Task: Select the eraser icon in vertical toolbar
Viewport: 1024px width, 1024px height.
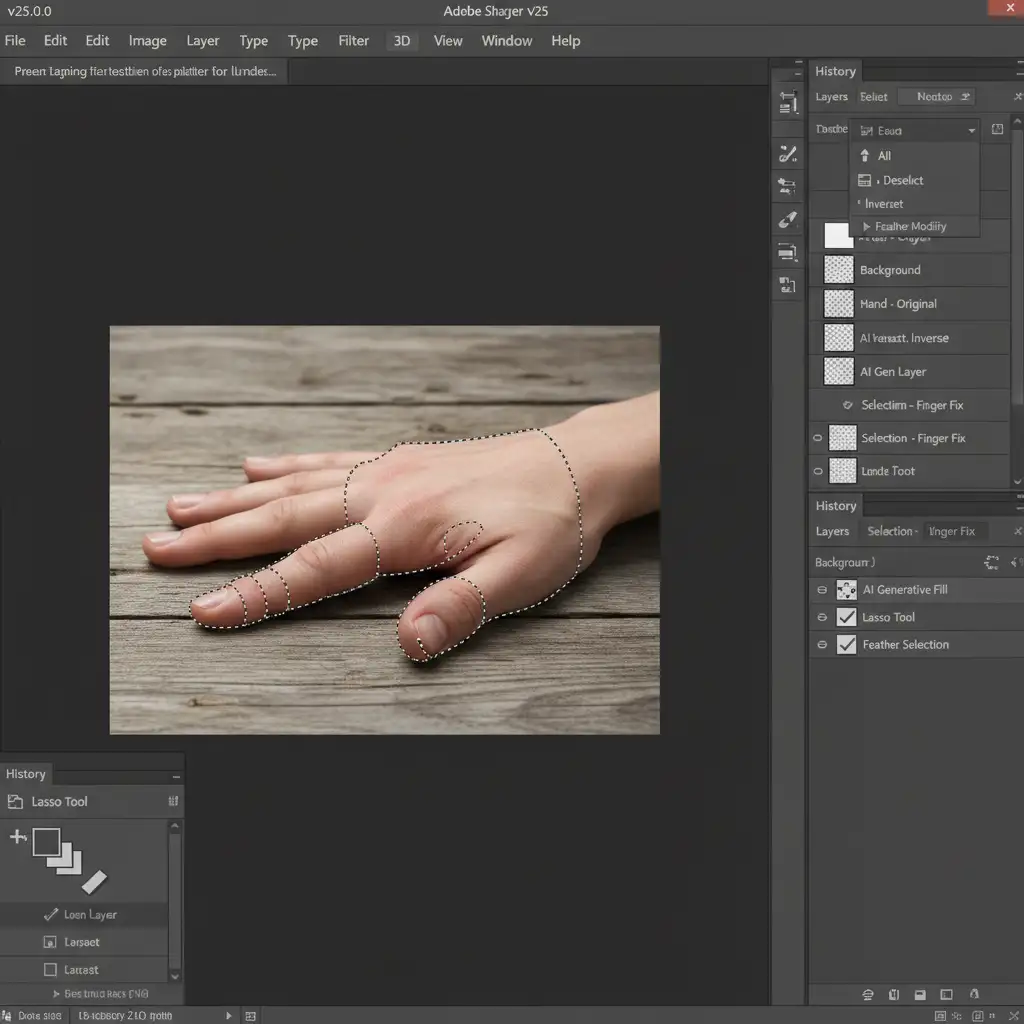Action: 788,219
